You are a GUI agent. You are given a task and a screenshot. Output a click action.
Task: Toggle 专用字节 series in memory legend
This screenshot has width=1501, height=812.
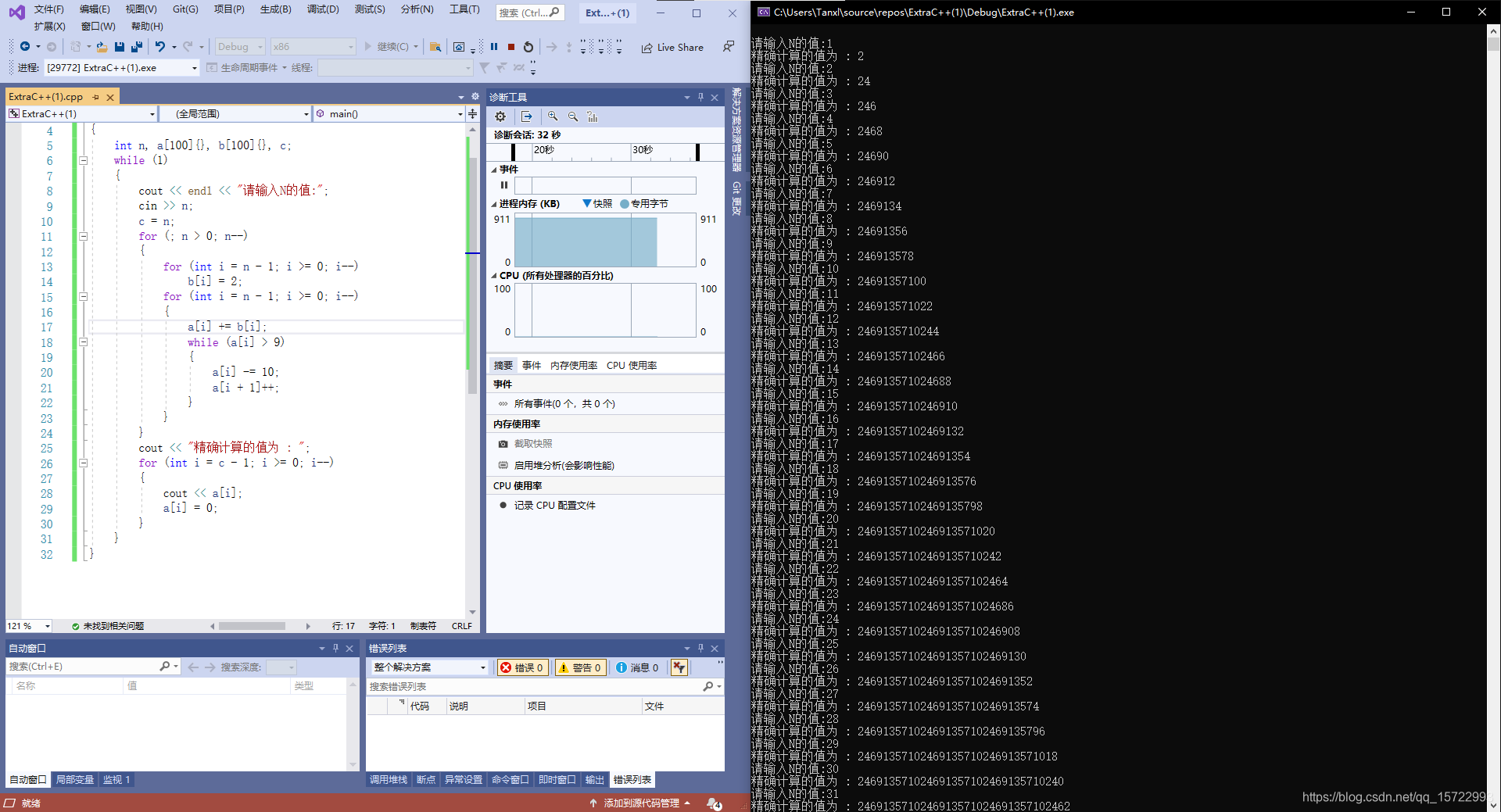coord(644,204)
